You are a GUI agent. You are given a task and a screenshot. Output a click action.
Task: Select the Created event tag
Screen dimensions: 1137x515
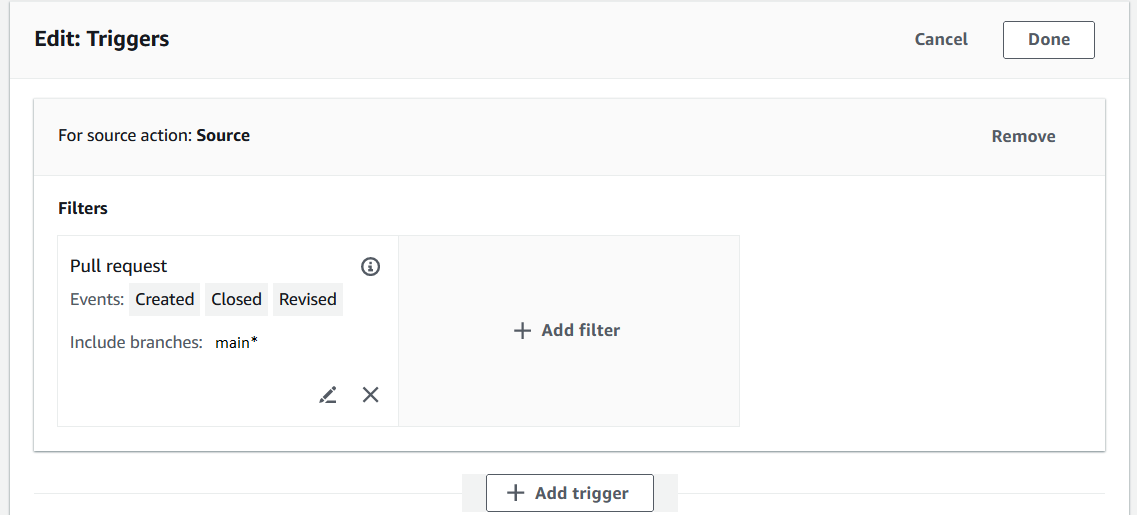pos(164,299)
